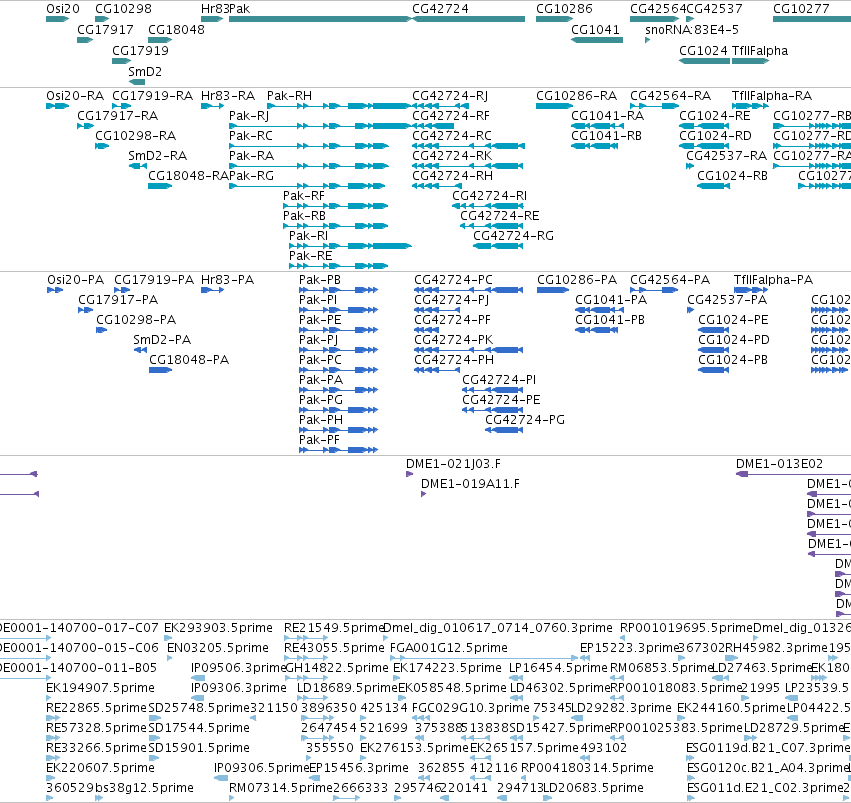Select snoRNA:83E4-5 label
This screenshot has width=851, height=803.
692,29
